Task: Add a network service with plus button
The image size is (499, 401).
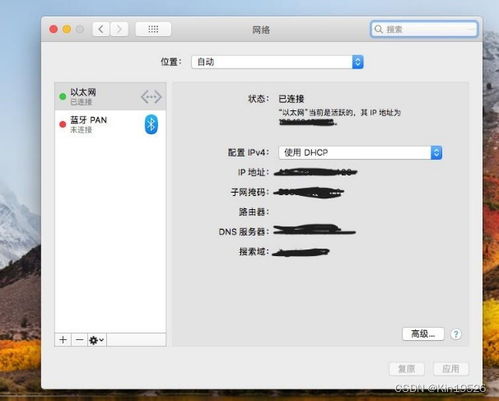Action: click(x=63, y=340)
